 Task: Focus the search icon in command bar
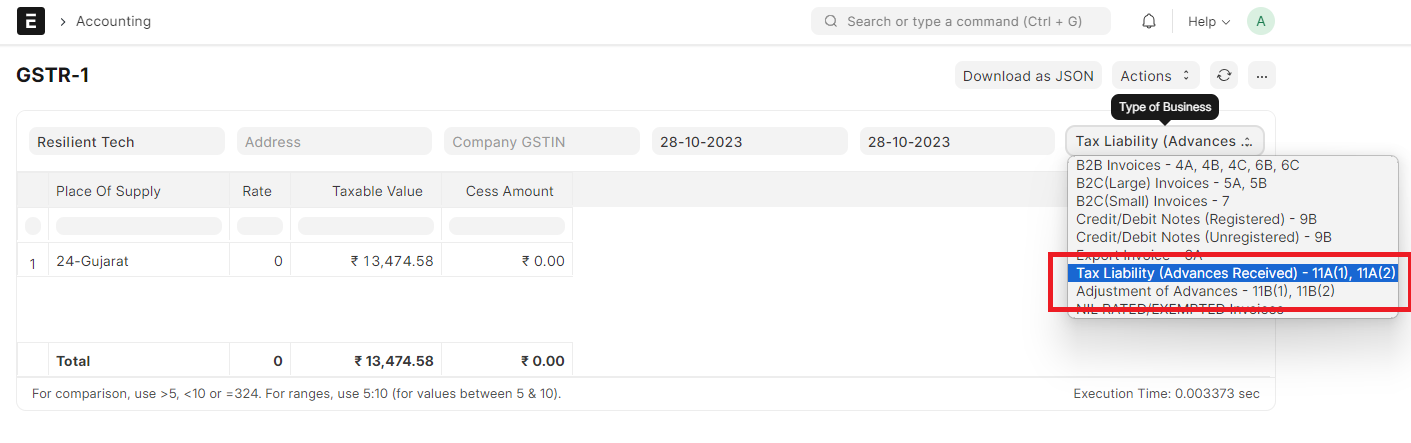[x=830, y=21]
